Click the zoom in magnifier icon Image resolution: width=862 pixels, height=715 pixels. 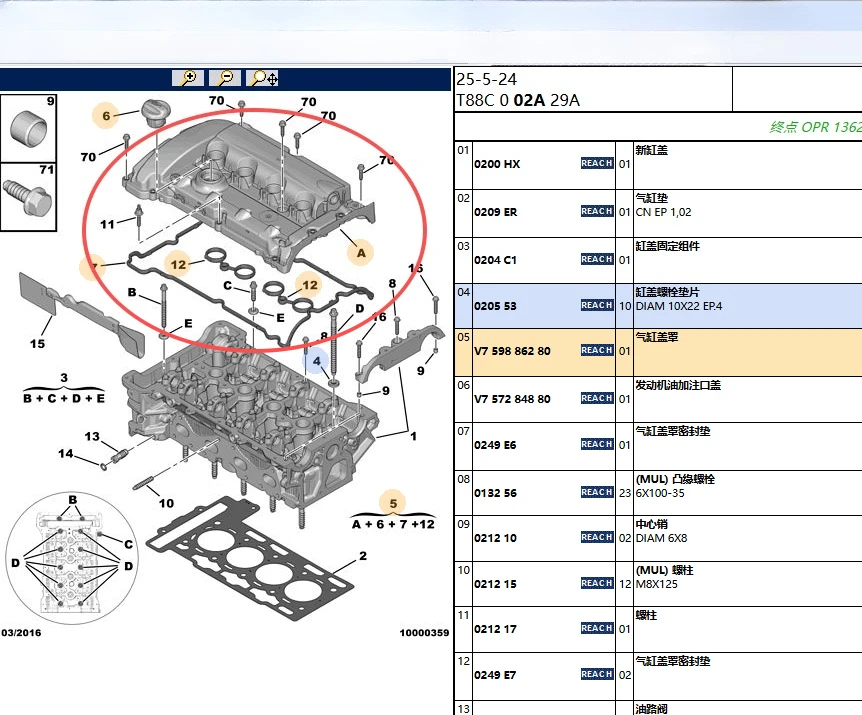[x=188, y=78]
